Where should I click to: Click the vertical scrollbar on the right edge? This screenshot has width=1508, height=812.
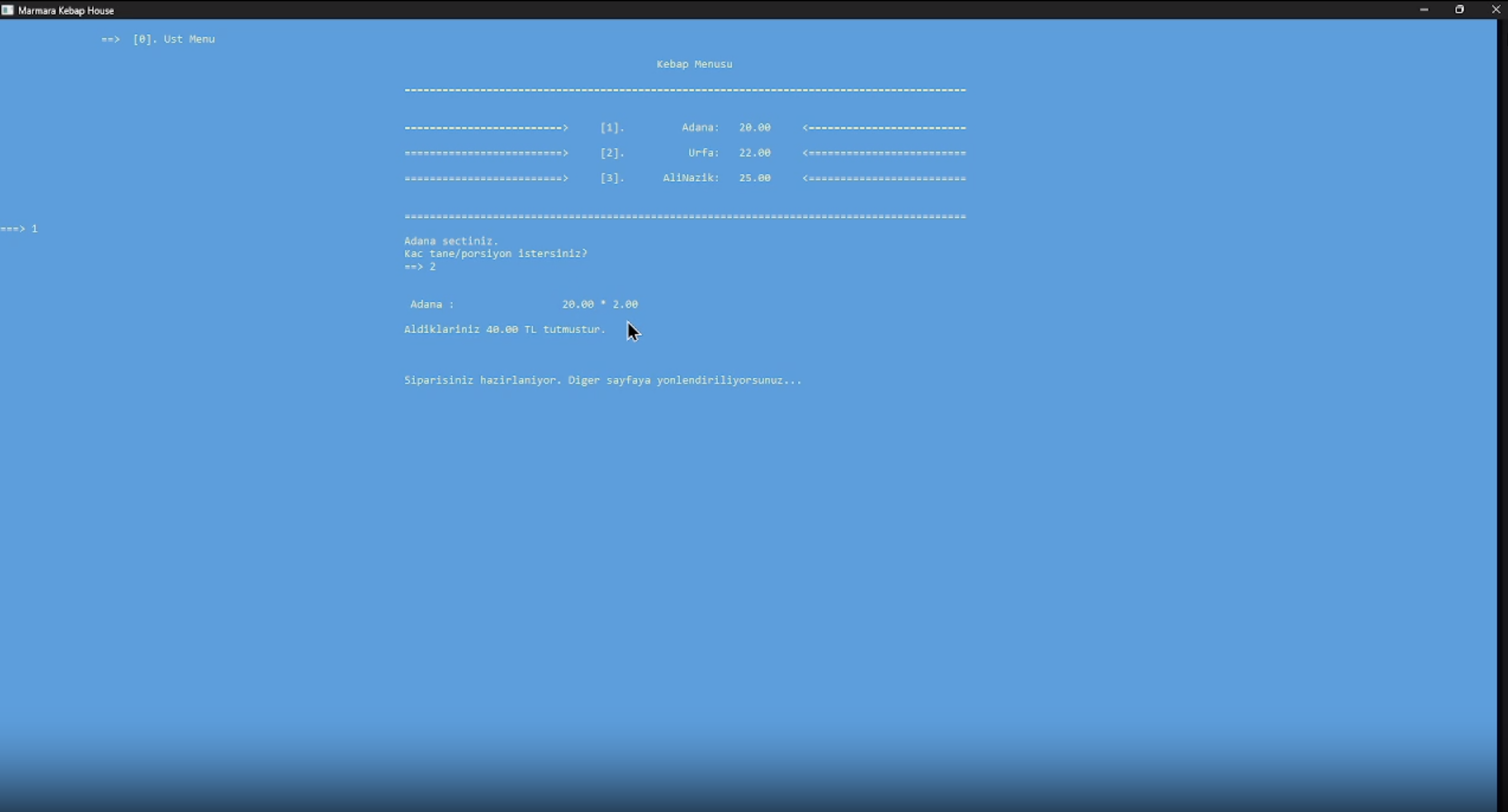1502,415
